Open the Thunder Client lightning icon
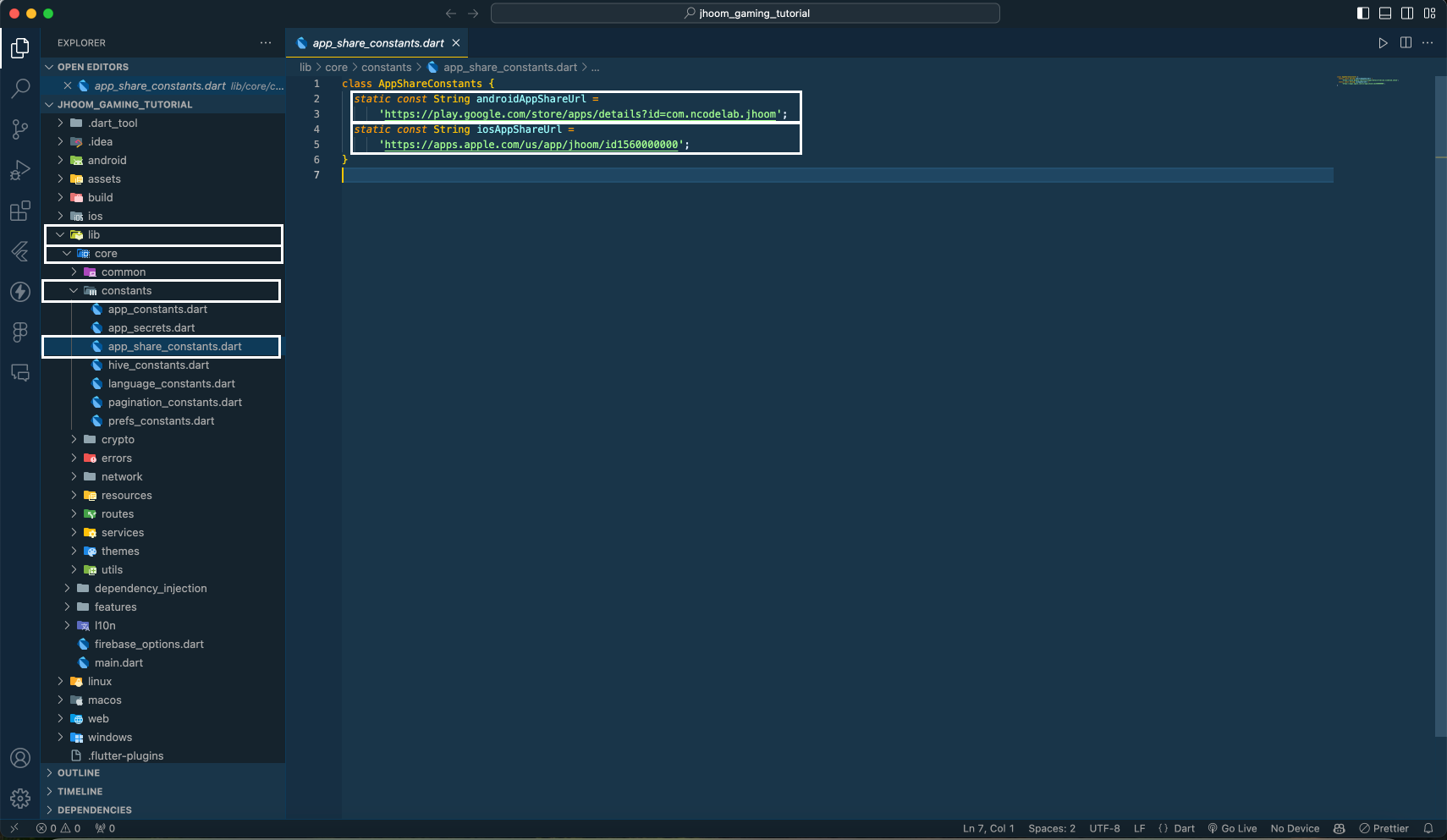The height and width of the screenshot is (840, 1447). click(20, 292)
